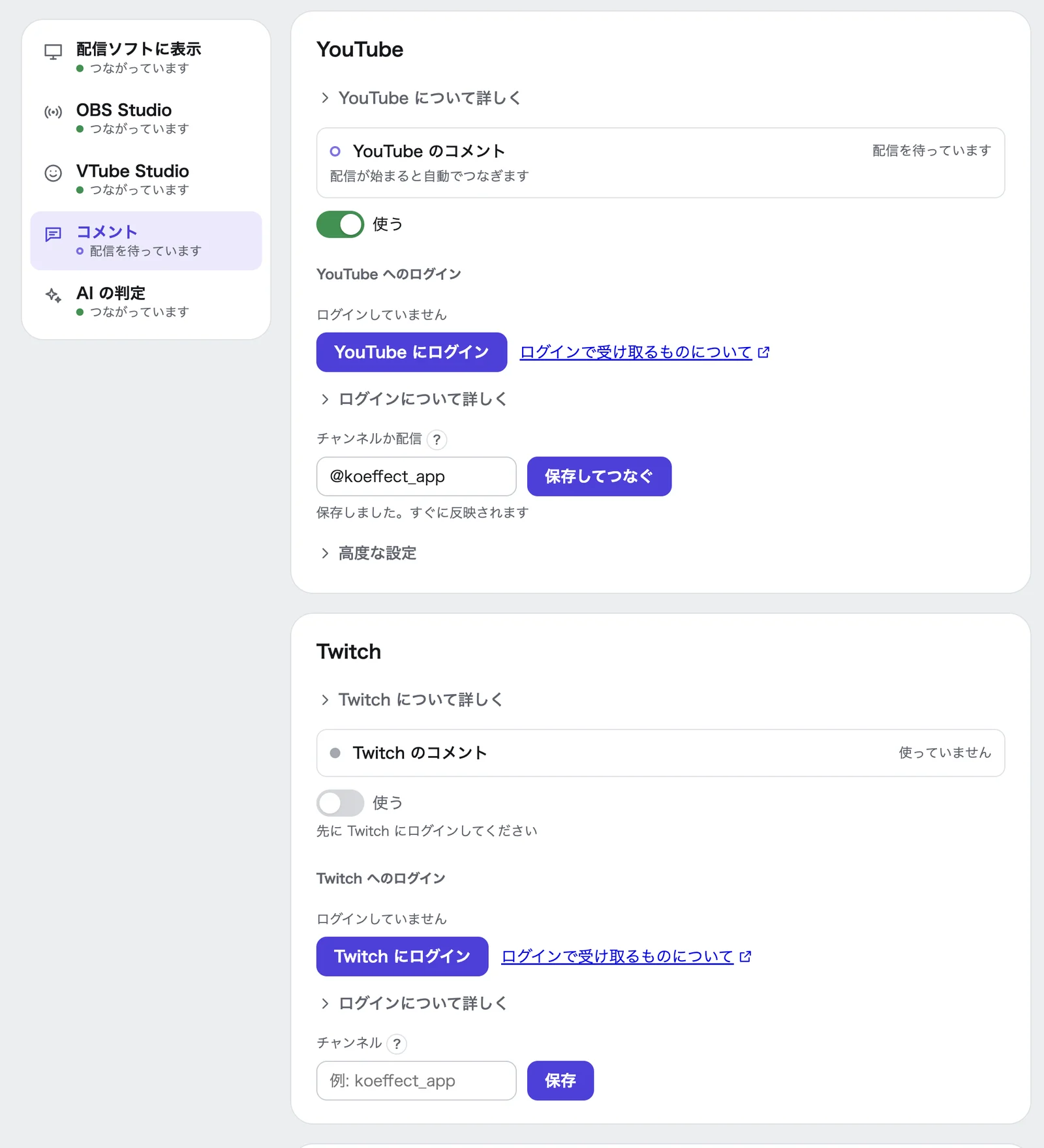The image size is (1044, 1148).
Task: Click the Twitch へのログイン heading
Action: [x=381, y=879]
